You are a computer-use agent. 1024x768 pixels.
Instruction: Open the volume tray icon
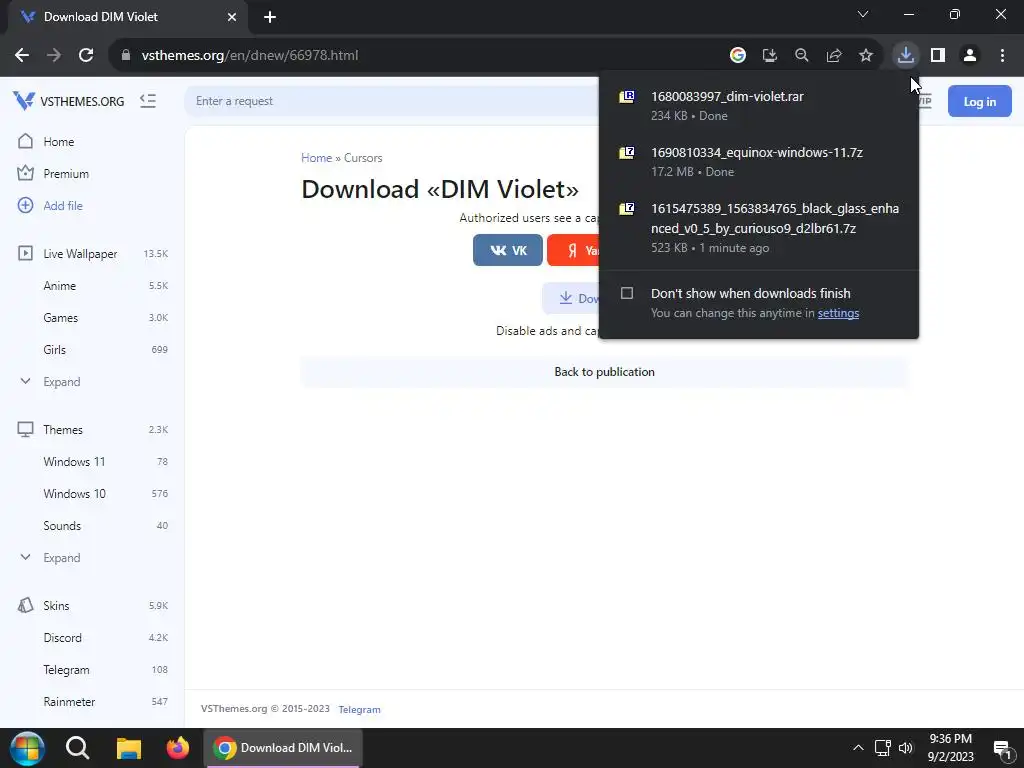(x=906, y=748)
